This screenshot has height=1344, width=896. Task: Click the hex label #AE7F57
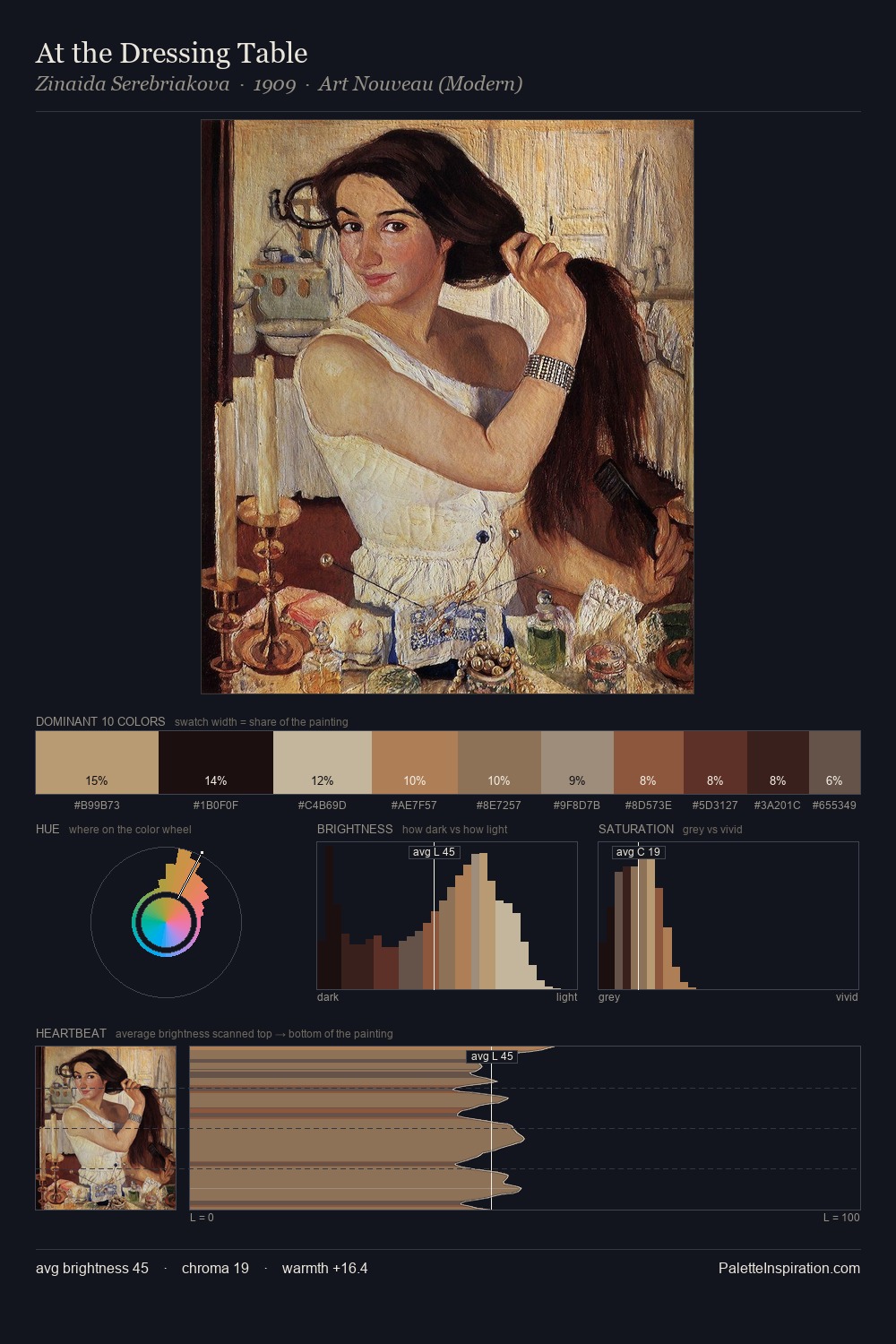(x=415, y=806)
